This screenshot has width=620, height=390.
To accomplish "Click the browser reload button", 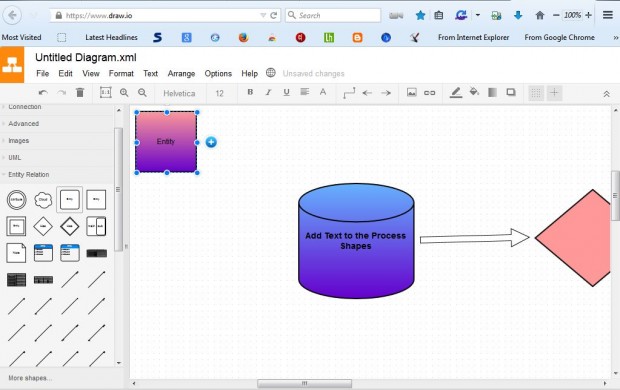I will (x=274, y=15).
